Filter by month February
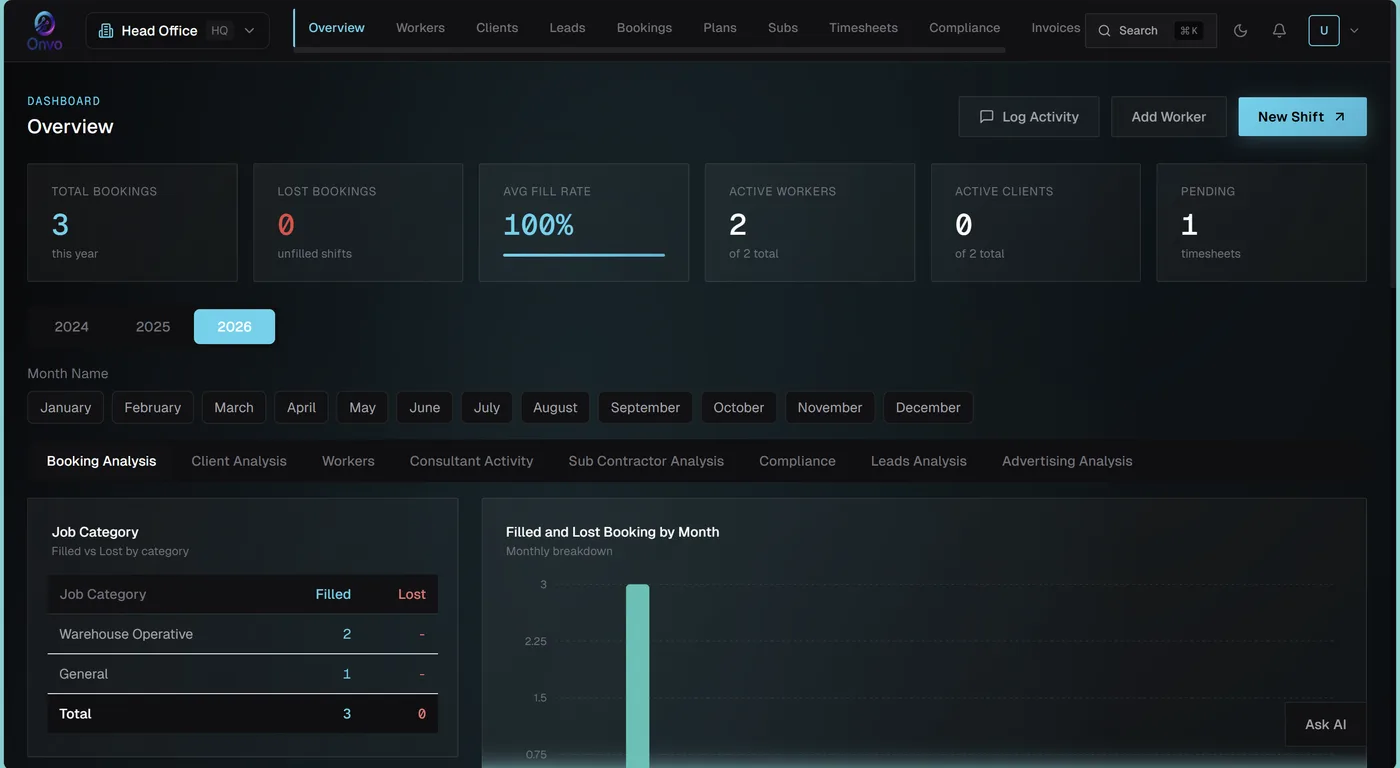 click(153, 408)
